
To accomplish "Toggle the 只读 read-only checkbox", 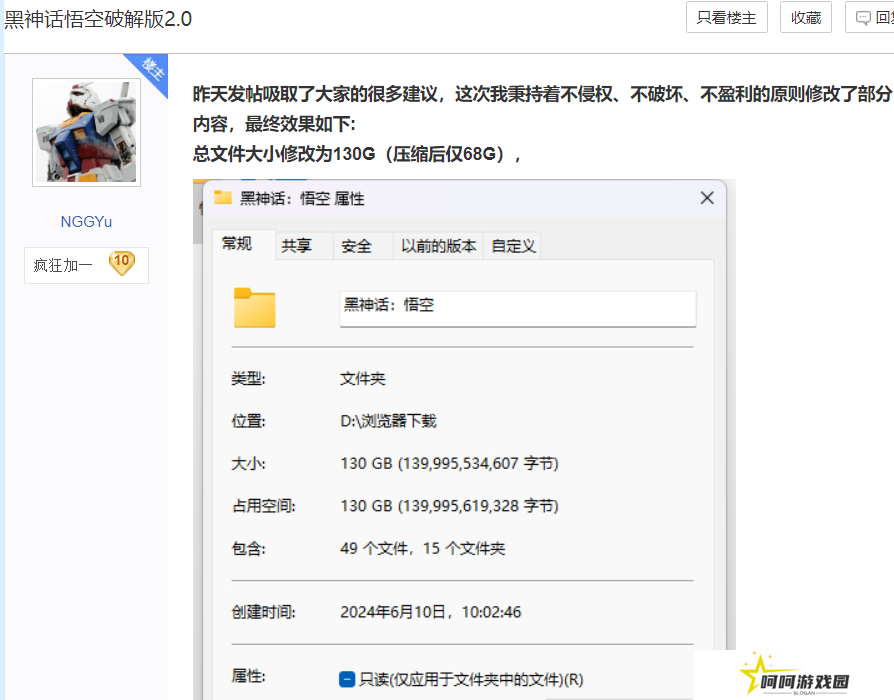I will click(347, 679).
